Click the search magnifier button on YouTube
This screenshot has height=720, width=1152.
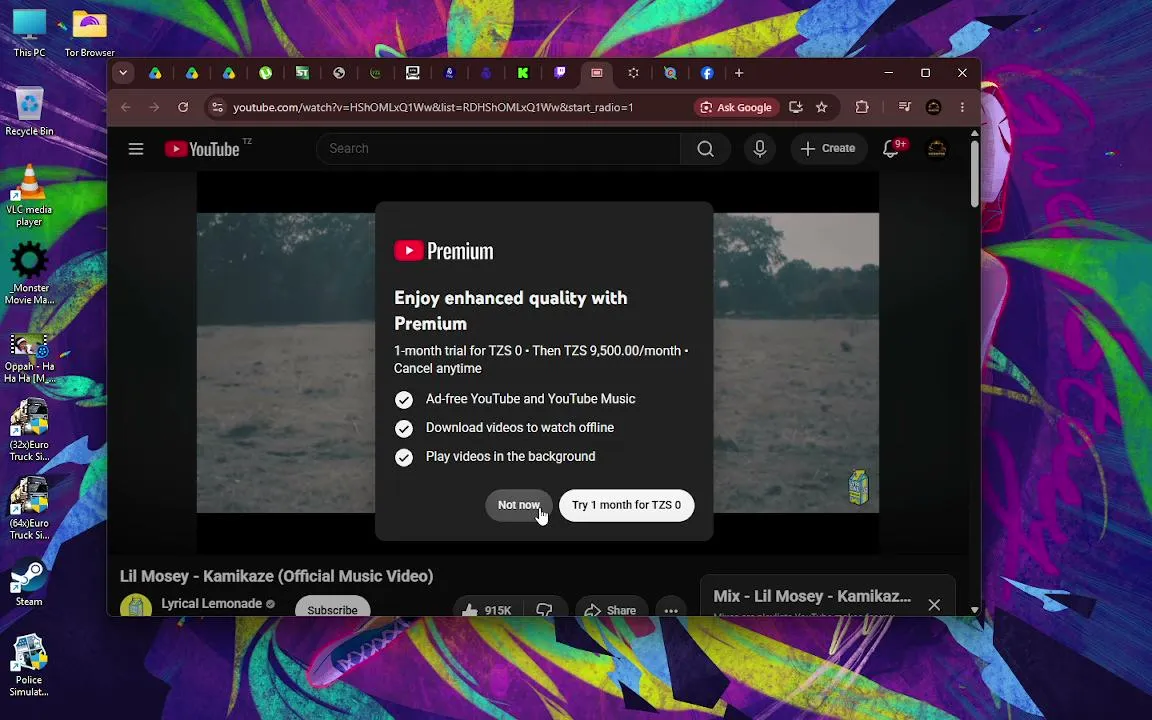(705, 149)
